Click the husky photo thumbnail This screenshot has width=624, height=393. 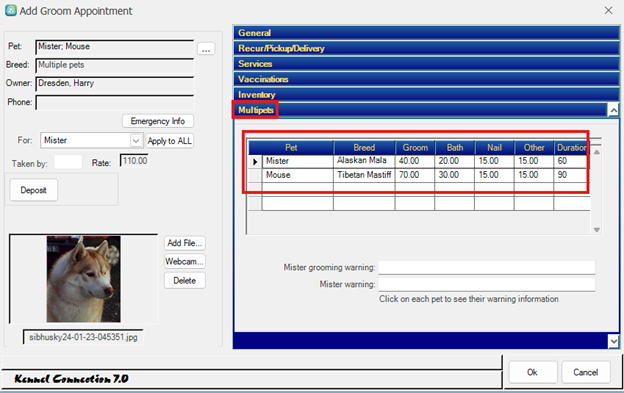coord(84,279)
